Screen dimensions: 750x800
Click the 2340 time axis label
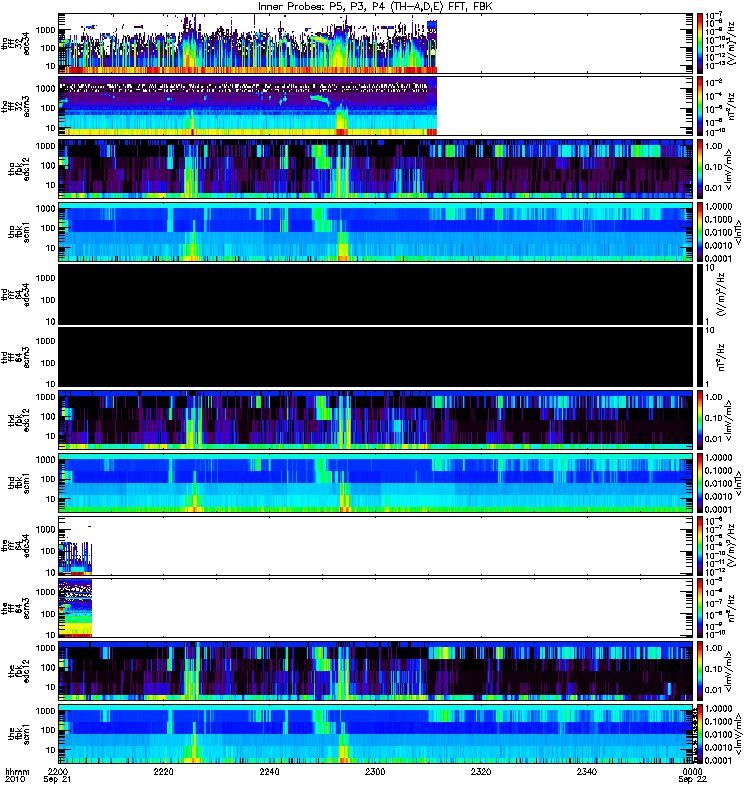[x=586, y=771]
